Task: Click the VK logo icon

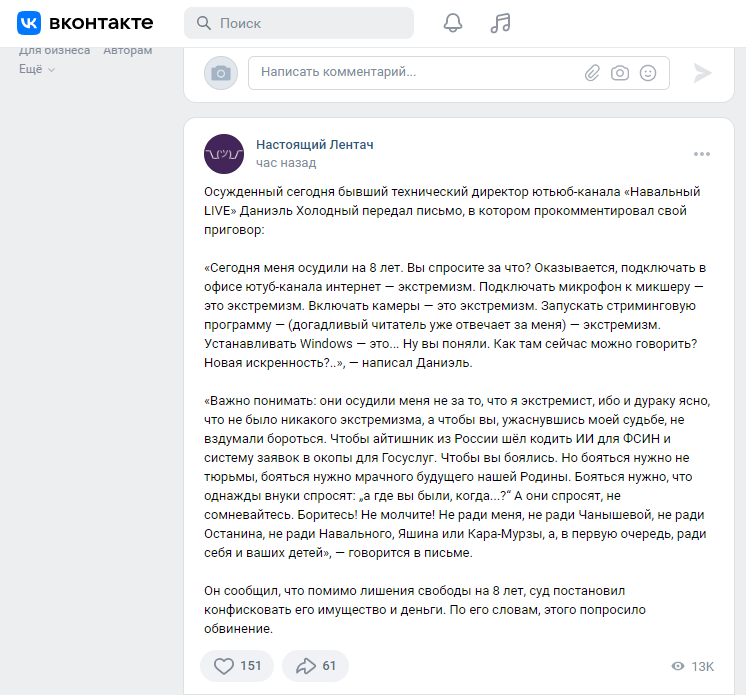Action: tap(29, 23)
